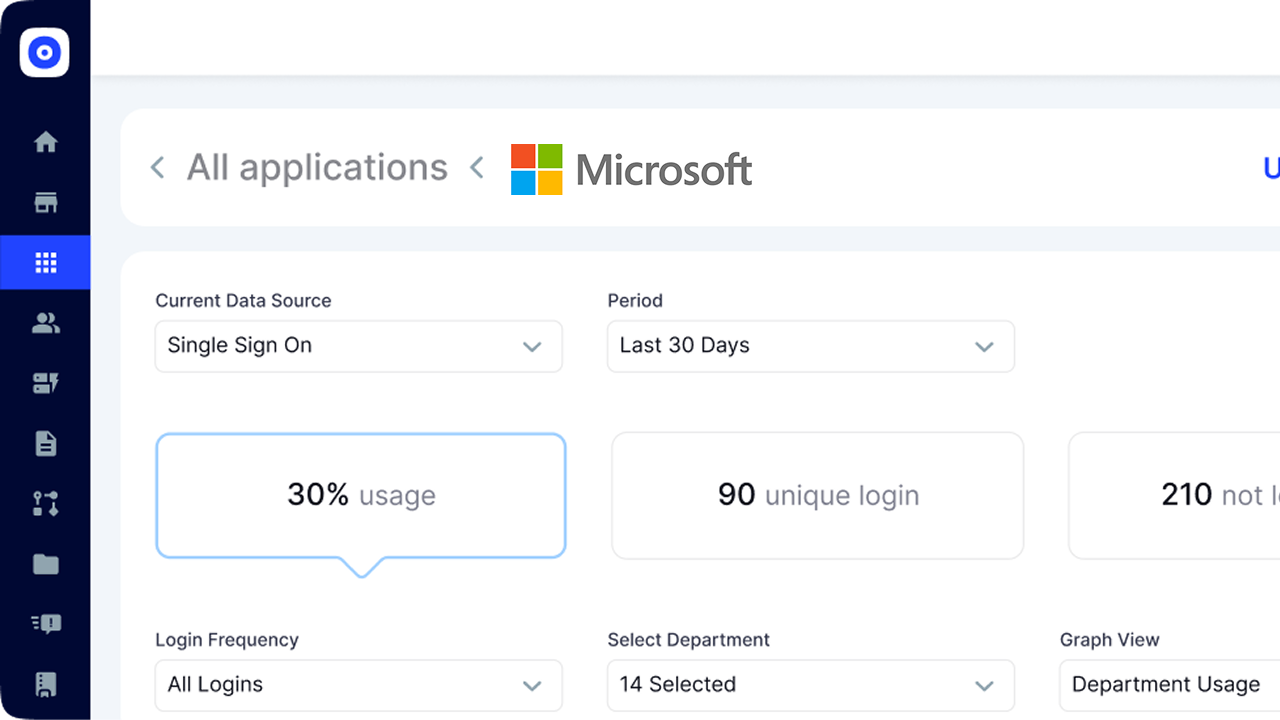Image resolution: width=1280 pixels, height=720 pixels.
Task: Expand the Period dropdown showing Last 30 Days
Action: (x=810, y=346)
